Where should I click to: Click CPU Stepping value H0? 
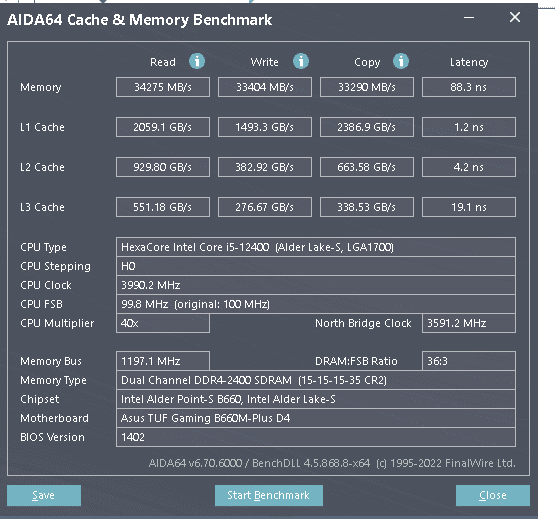(x=316, y=266)
